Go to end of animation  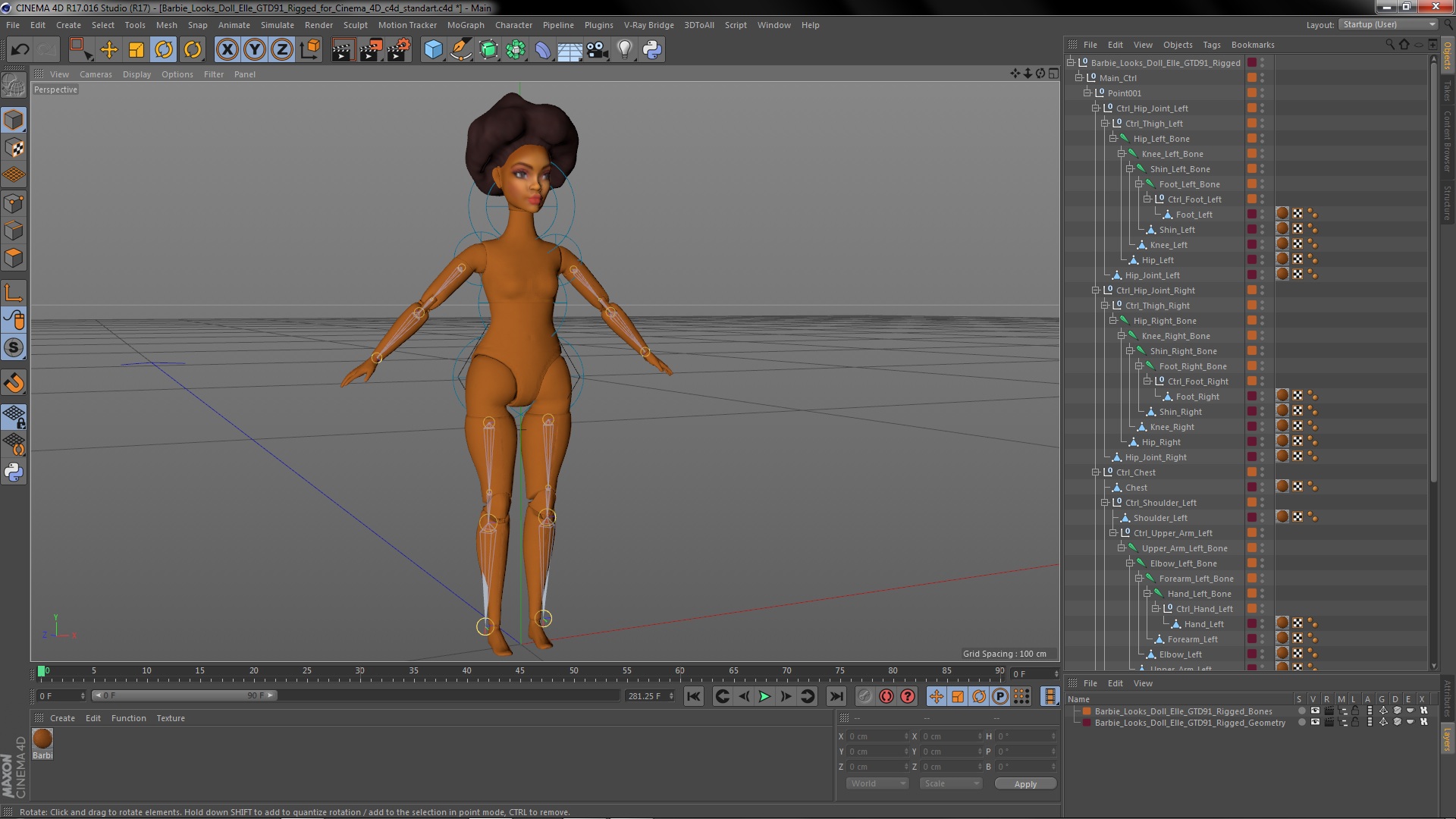pyautogui.click(x=836, y=696)
